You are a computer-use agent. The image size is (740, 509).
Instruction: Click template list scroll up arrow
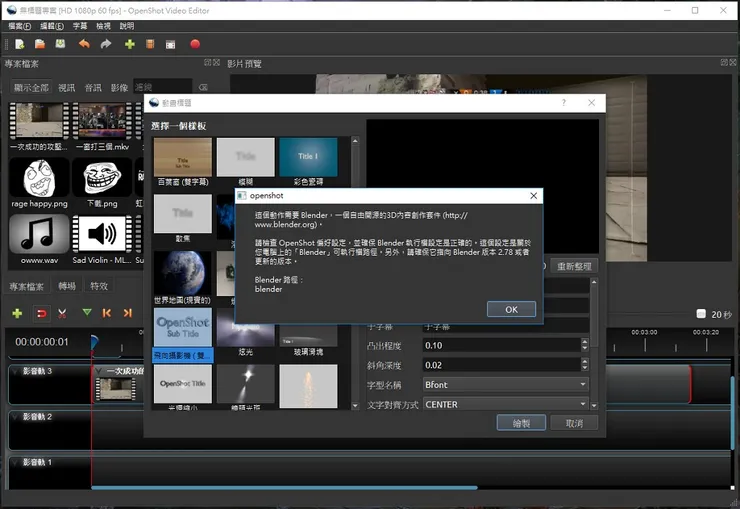pyautogui.click(x=355, y=141)
